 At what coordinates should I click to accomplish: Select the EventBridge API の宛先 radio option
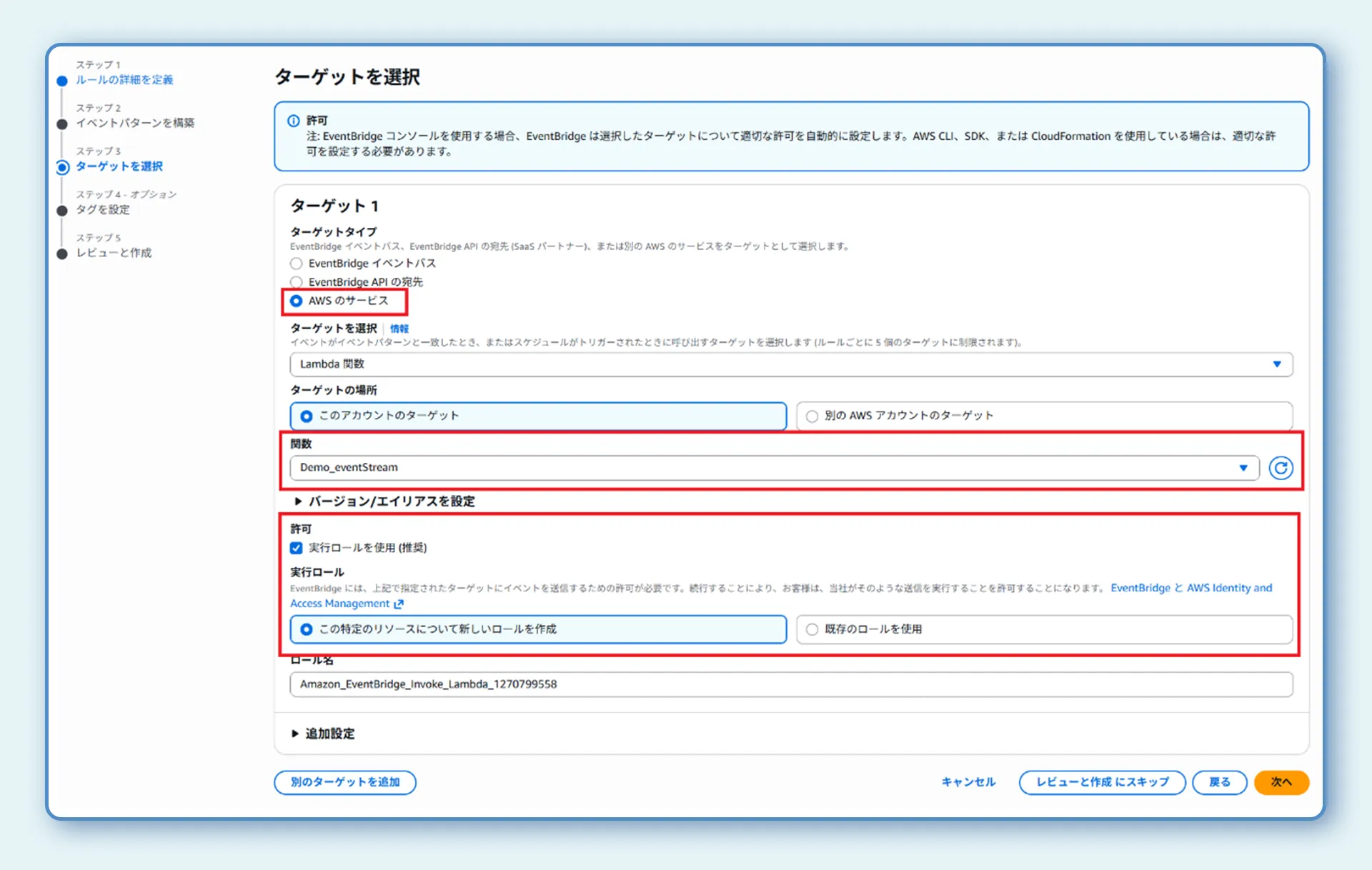[x=297, y=282]
